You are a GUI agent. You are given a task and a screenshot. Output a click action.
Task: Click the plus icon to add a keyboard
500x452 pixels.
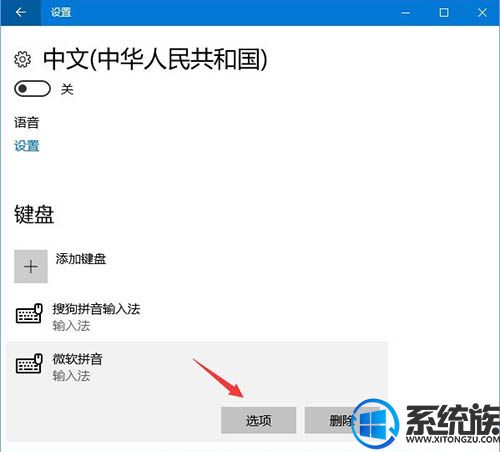tap(31, 266)
